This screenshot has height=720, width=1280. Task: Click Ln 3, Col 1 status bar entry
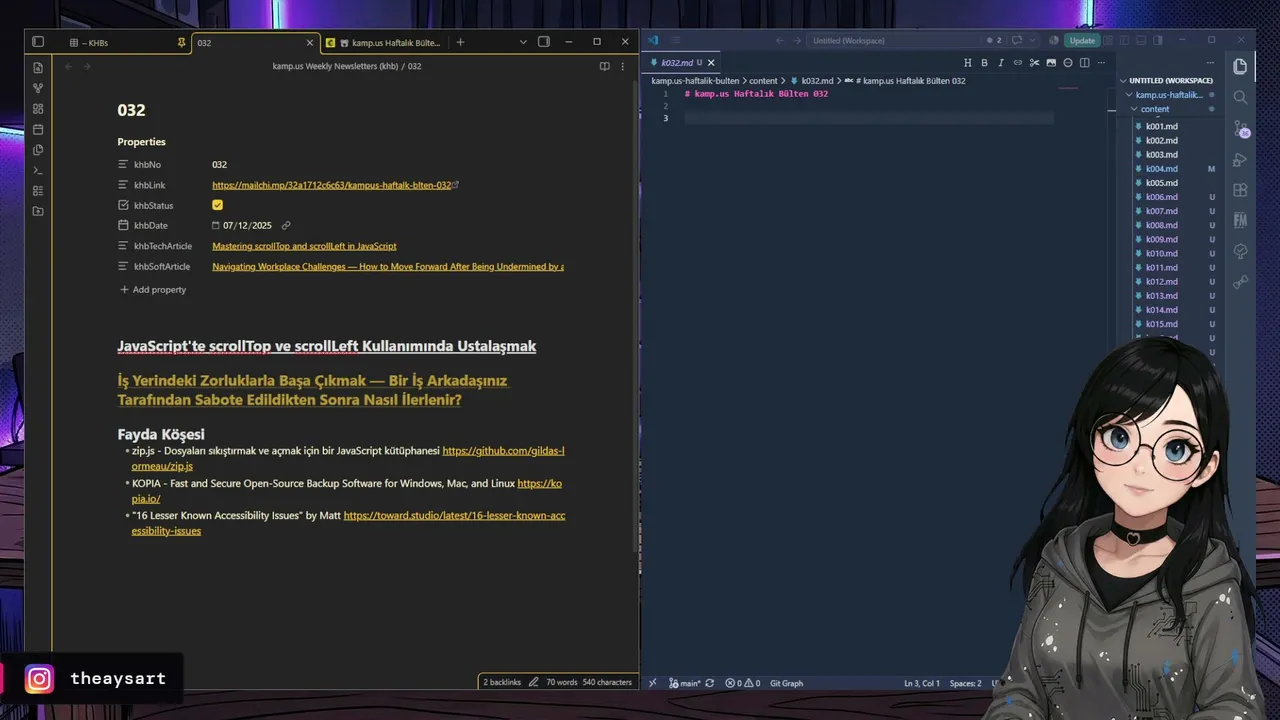coord(922,683)
